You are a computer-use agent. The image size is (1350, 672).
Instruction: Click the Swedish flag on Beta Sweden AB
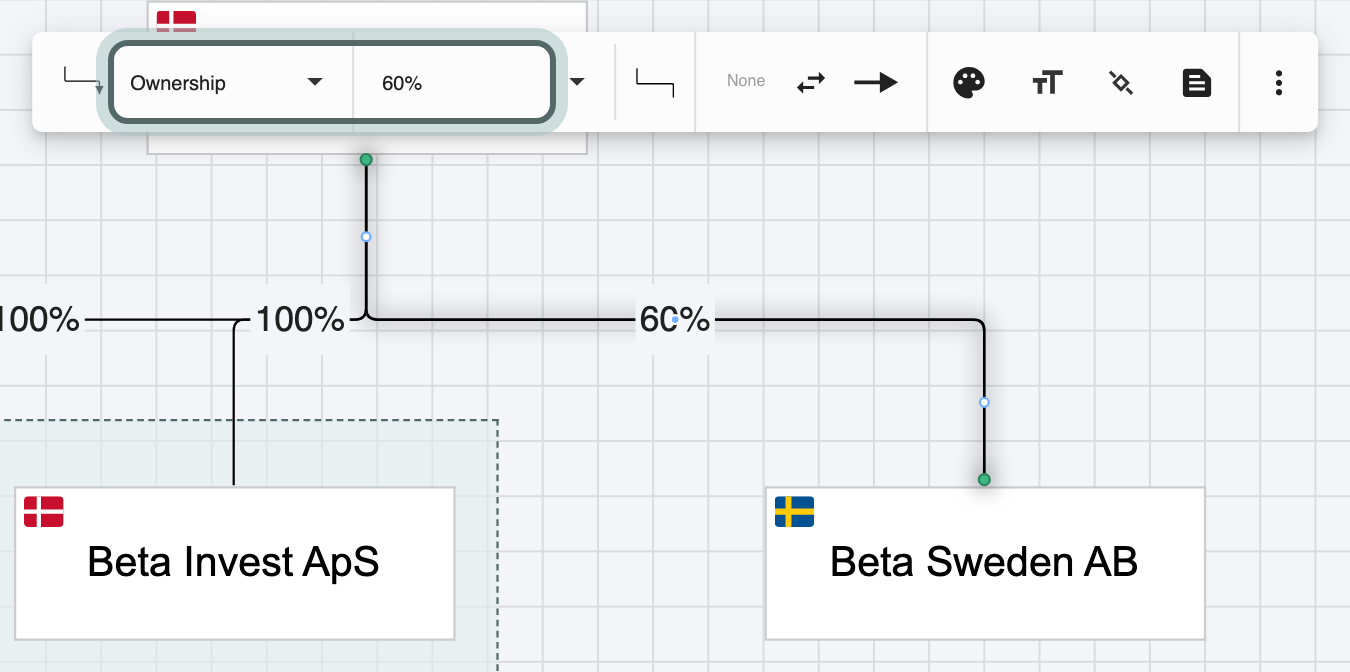tap(795, 511)
